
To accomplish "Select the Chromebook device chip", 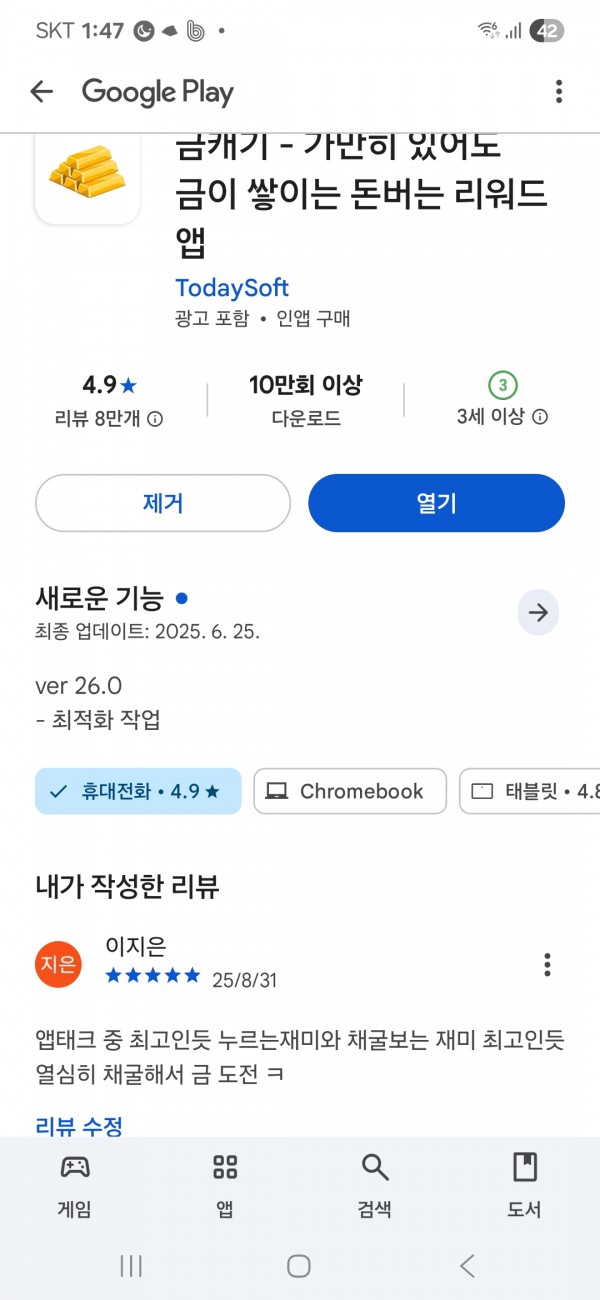I will tap(349, 791).
